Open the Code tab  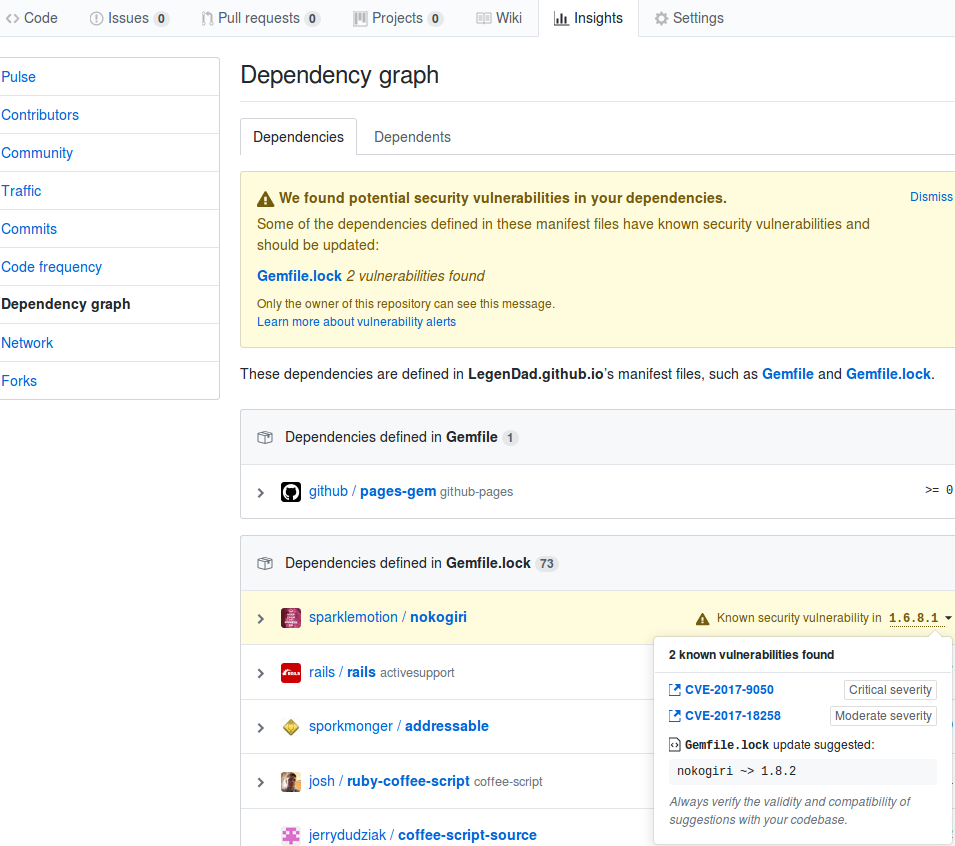pos(32,18)
